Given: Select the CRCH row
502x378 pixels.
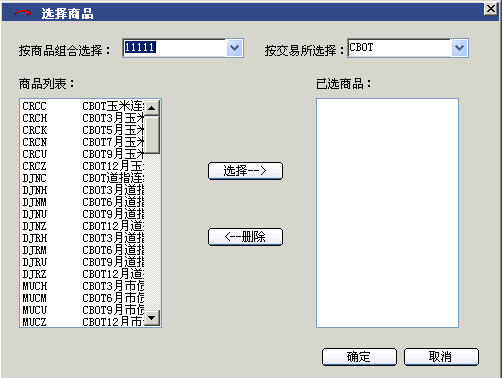Looking at the screenshot, I should pos(82,118).
